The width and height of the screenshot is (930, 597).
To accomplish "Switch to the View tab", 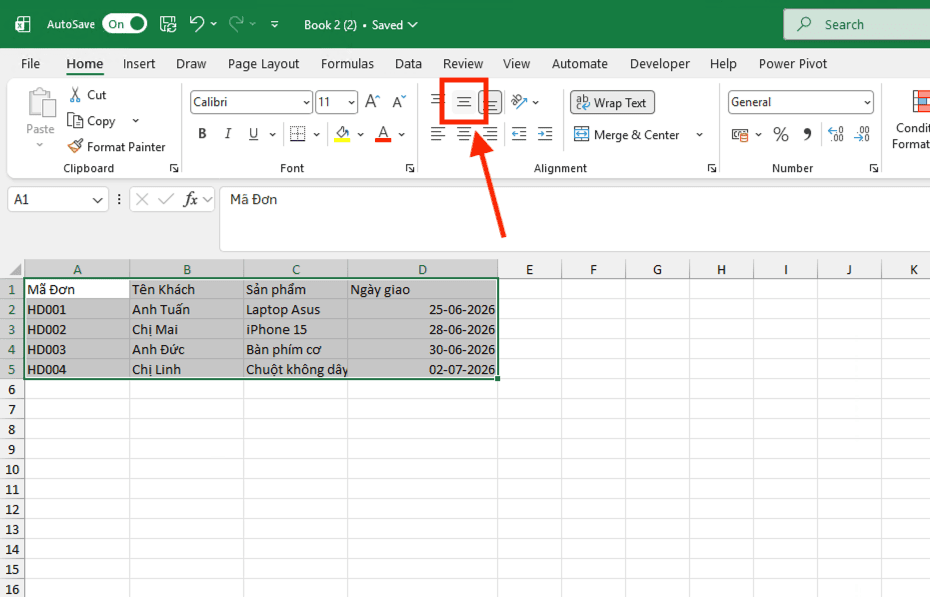I will [x=516, y=63].
